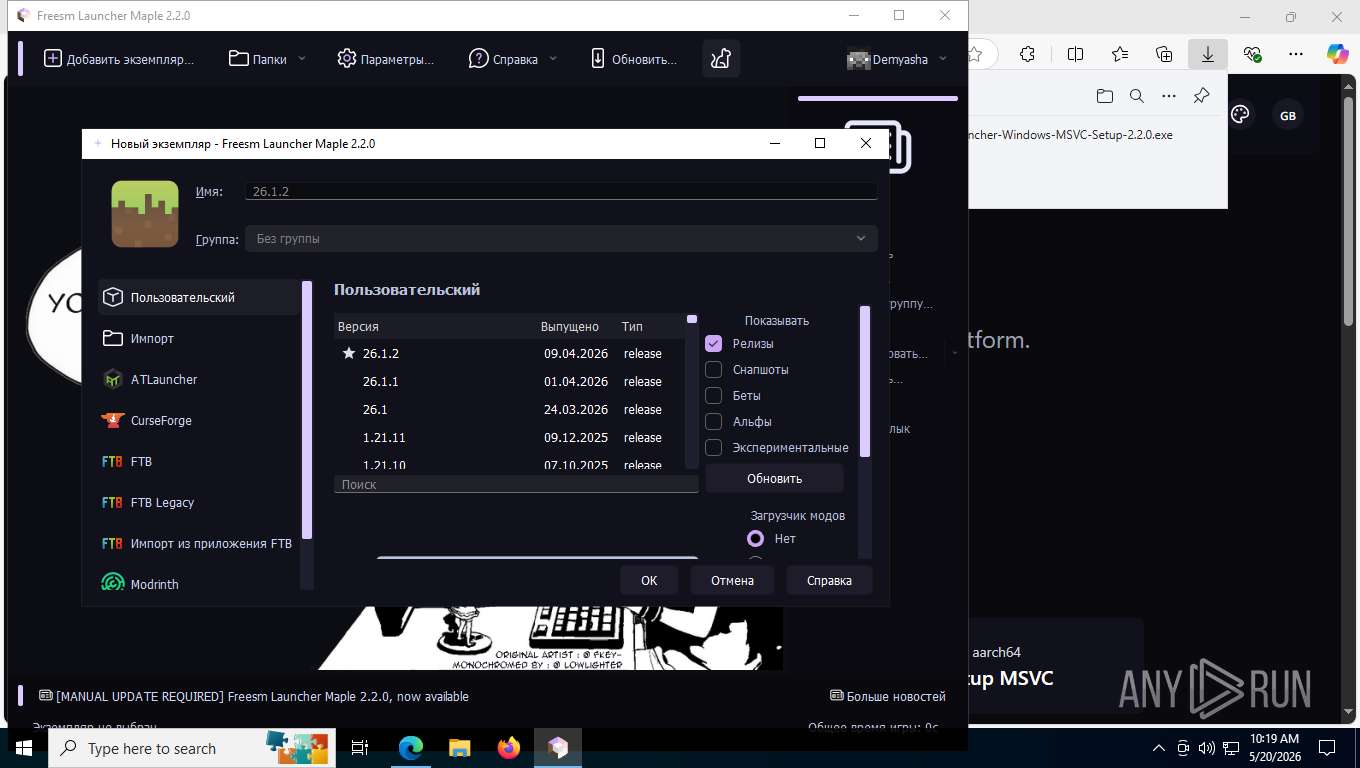Open the Folders (Папки) toolbar menu

click(267, 59)
